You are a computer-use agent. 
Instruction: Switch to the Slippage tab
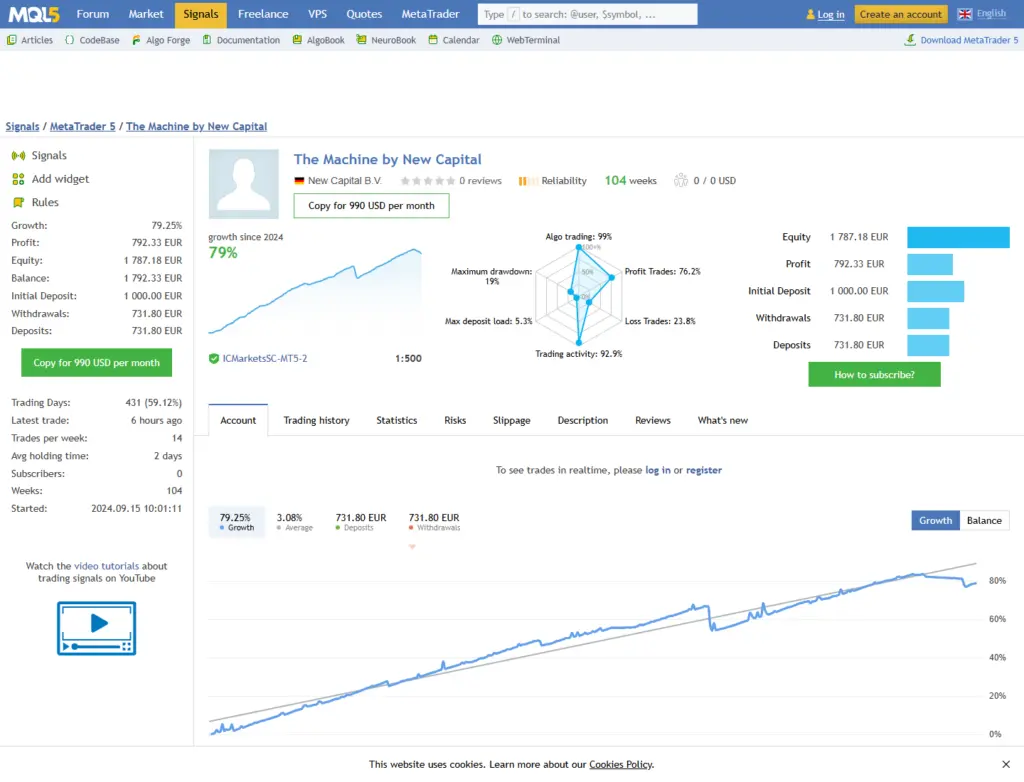pos(511,420)
